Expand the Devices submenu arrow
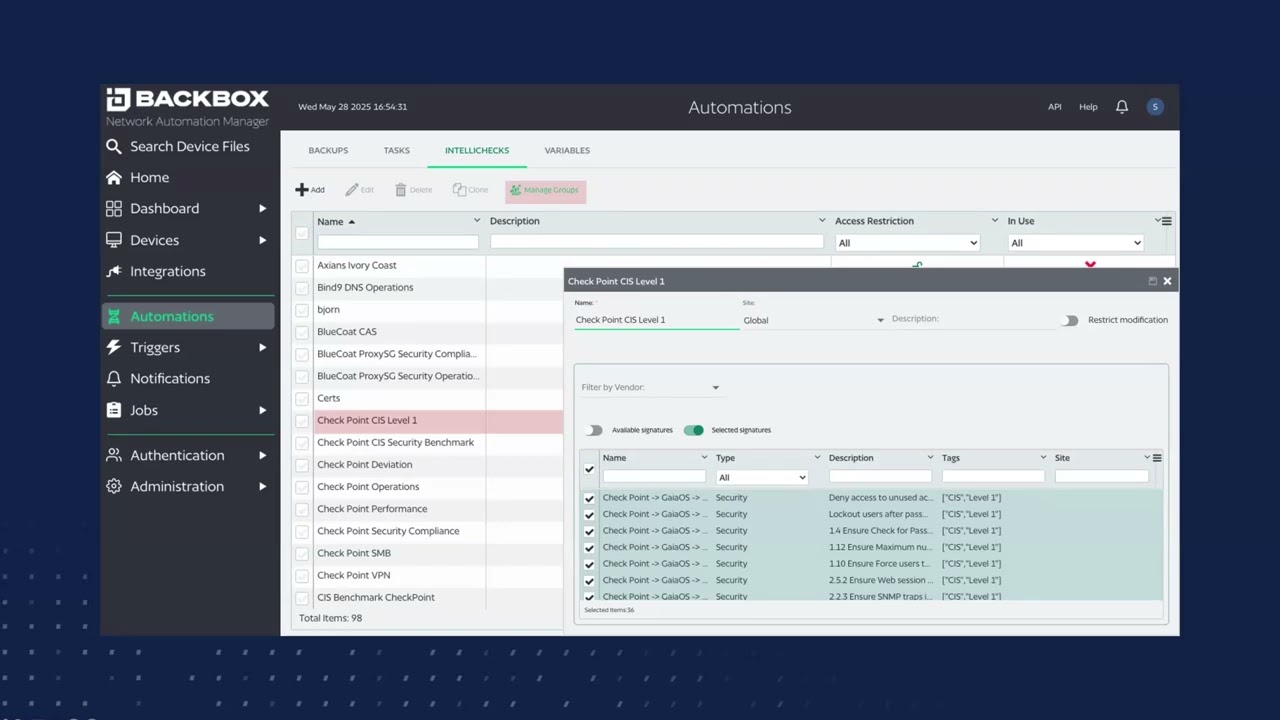 (263, 240)
